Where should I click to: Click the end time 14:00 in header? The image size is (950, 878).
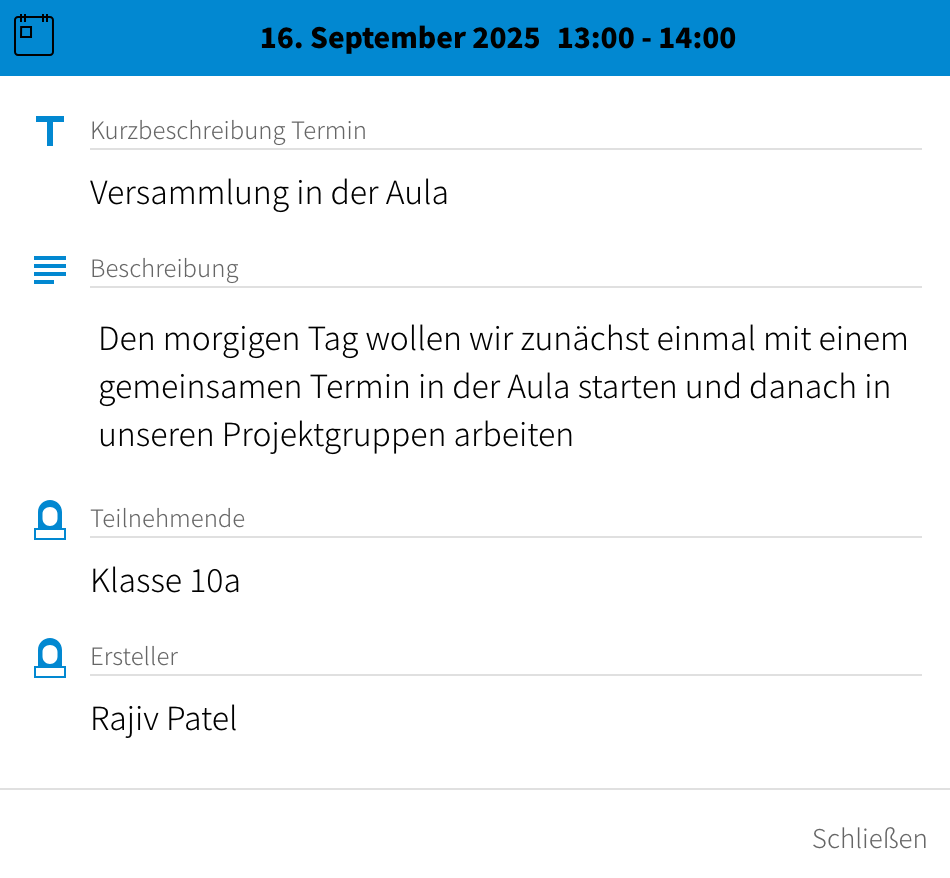697,38
